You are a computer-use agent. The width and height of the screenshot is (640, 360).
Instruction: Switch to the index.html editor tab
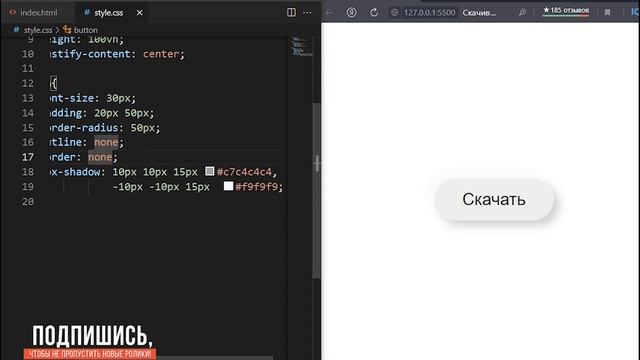coord(33,13)
